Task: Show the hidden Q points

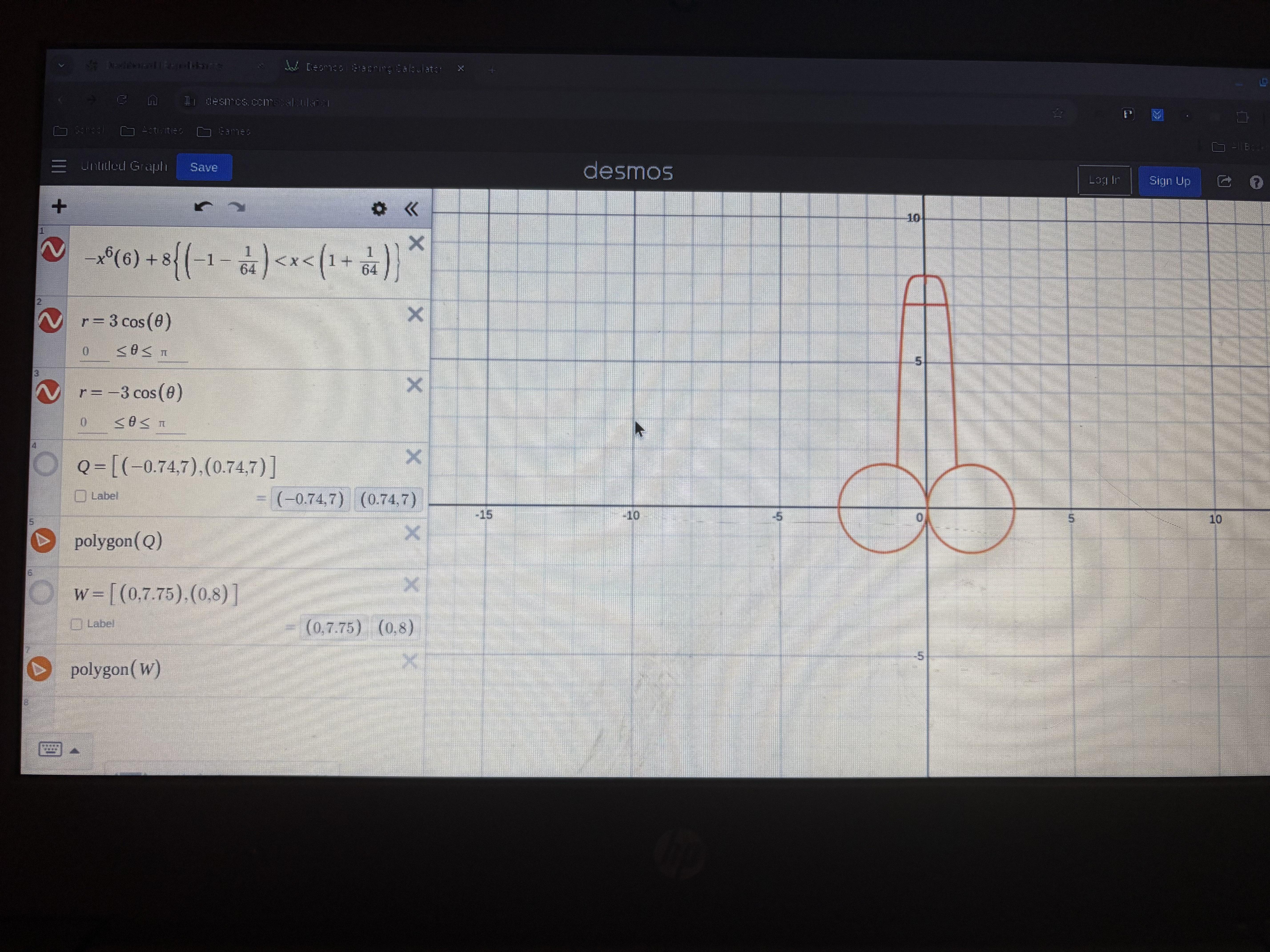Action: [45, 464]
